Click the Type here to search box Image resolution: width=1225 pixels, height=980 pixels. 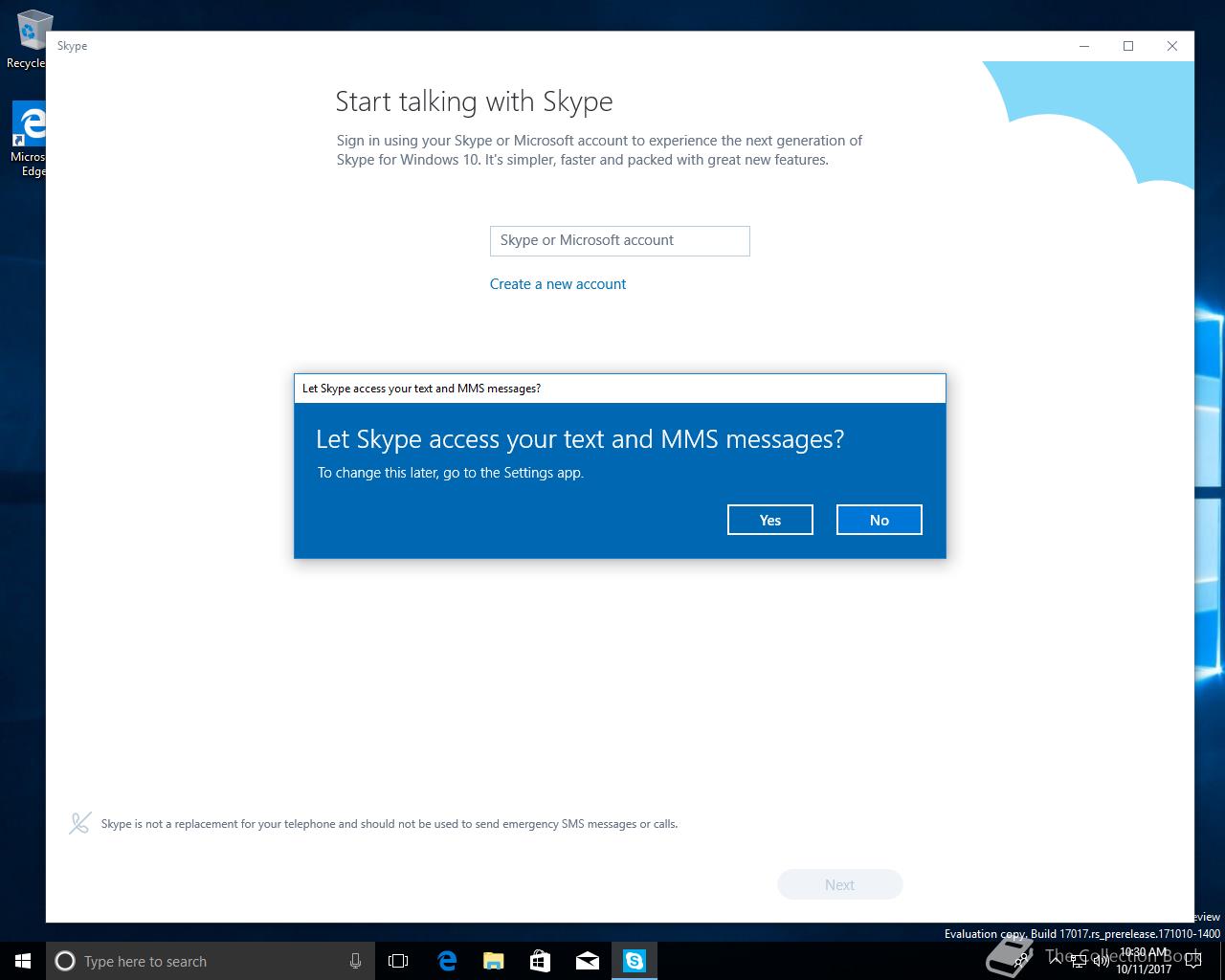click(x=209, y=961)
